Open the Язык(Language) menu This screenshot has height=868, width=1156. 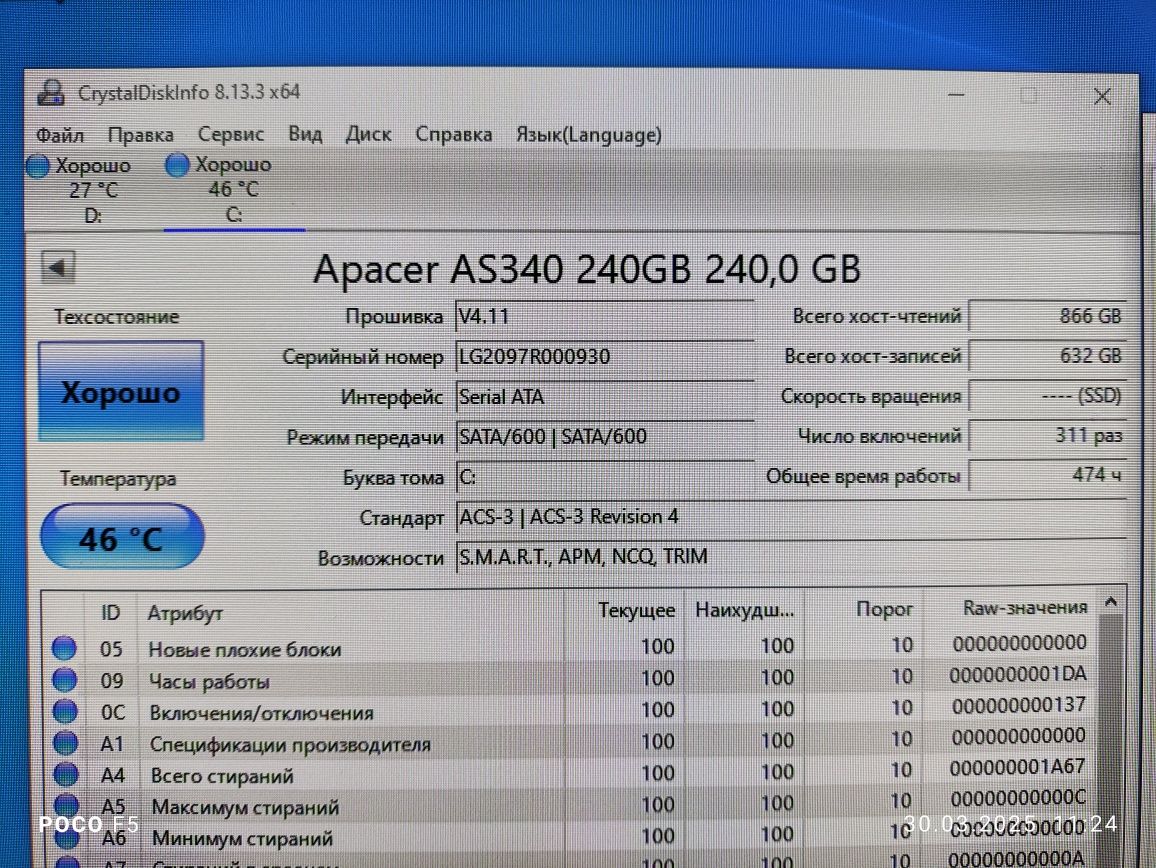point(588,135)
